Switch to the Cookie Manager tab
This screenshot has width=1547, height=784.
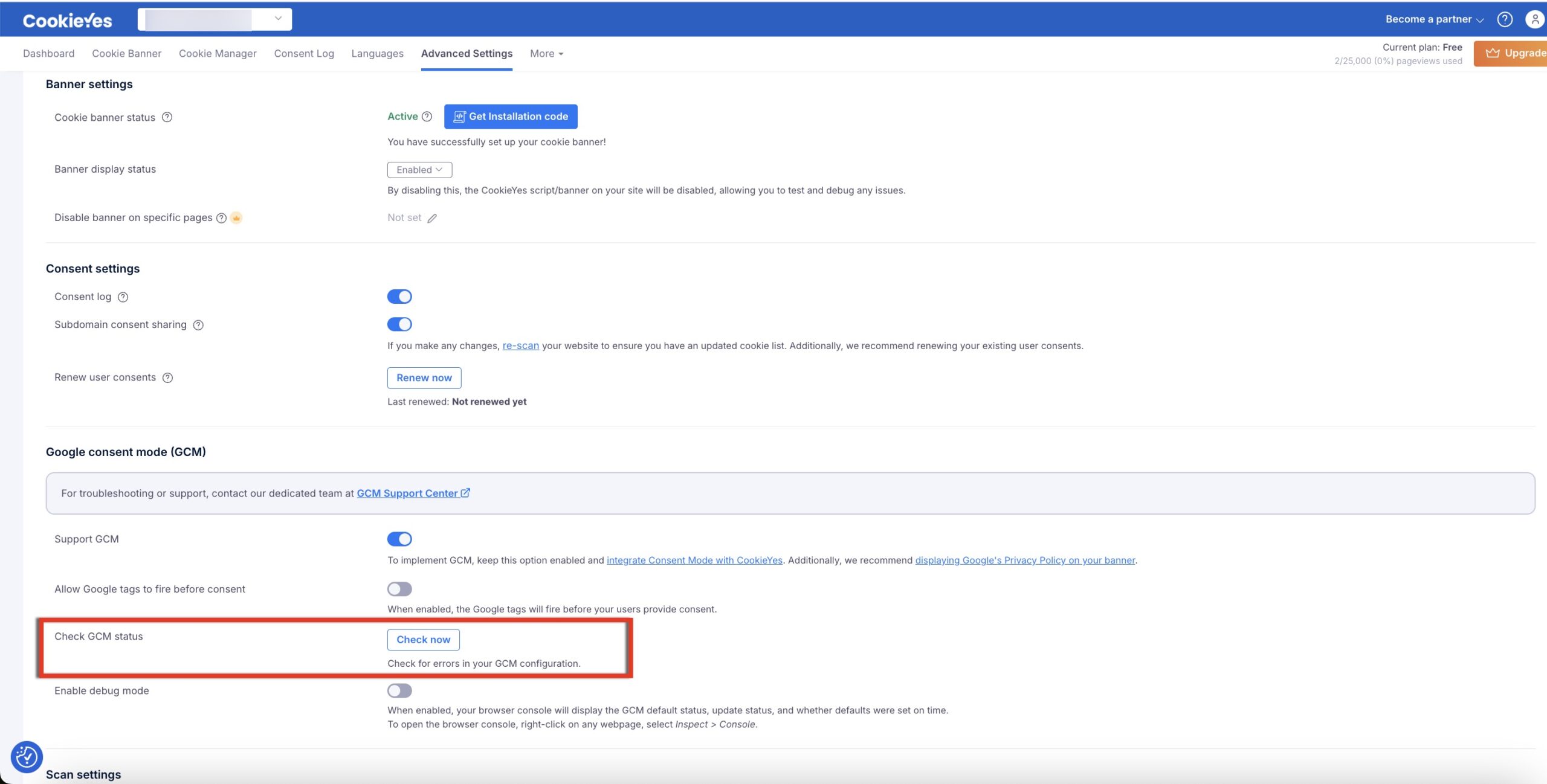(218, 54)
